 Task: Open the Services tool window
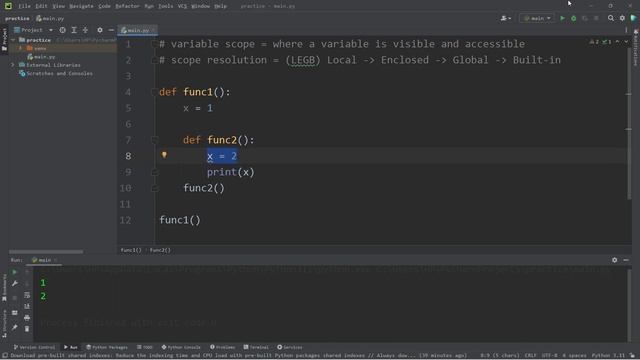[290, 347]
